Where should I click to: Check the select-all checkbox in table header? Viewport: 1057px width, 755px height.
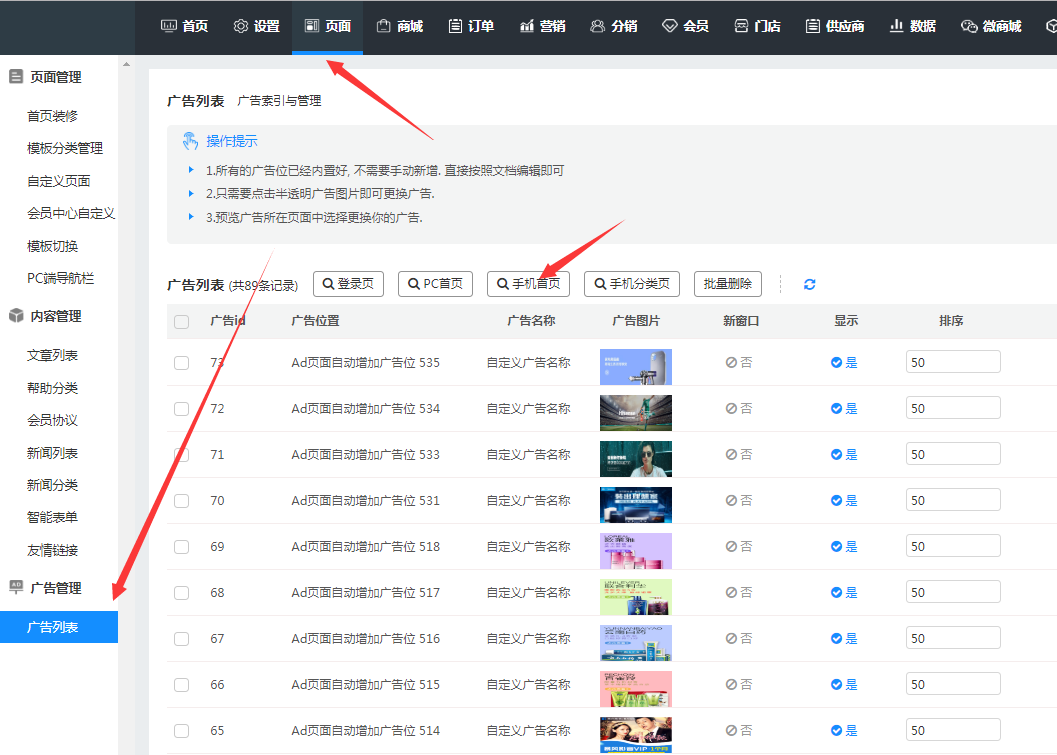181,322
